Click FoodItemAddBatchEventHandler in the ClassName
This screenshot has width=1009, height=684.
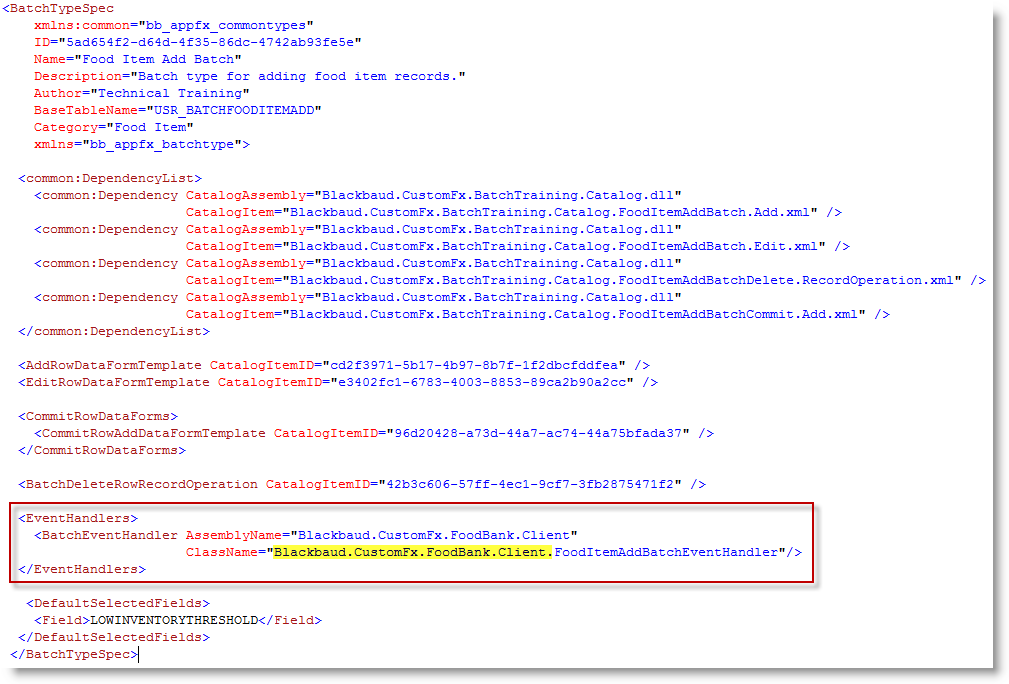point(666,553)
